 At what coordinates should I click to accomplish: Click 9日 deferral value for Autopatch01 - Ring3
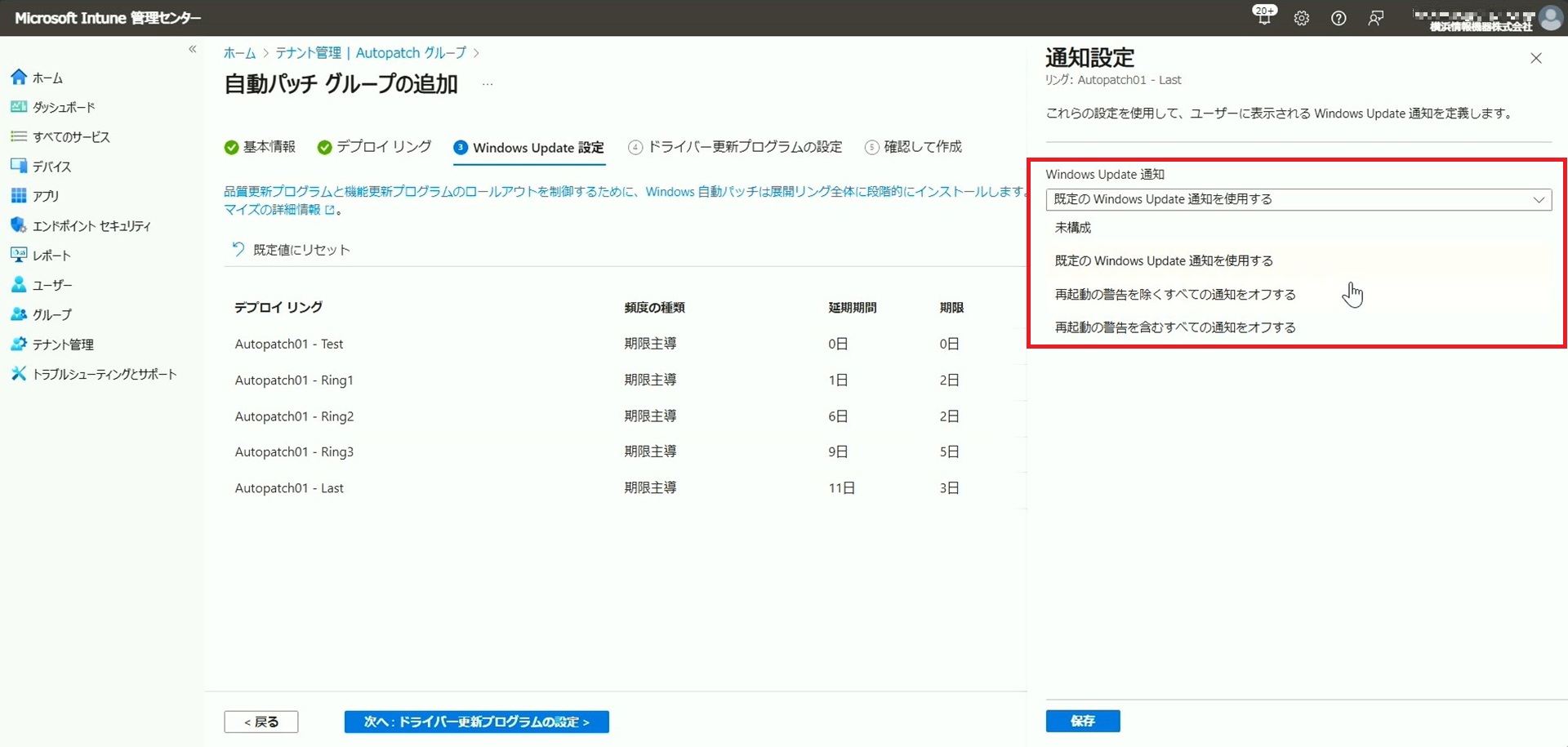tap(838, 451)
